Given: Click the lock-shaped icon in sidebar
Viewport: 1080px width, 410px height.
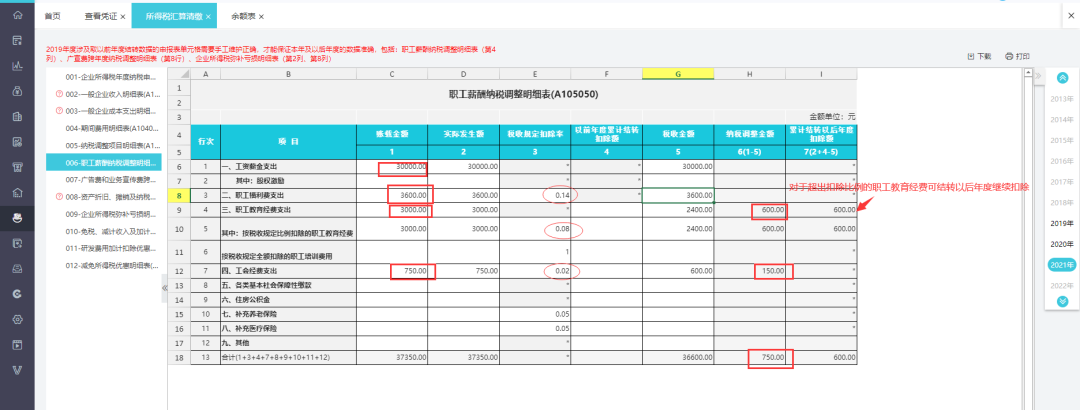Looking at the screenshot, I should [17, 91].
